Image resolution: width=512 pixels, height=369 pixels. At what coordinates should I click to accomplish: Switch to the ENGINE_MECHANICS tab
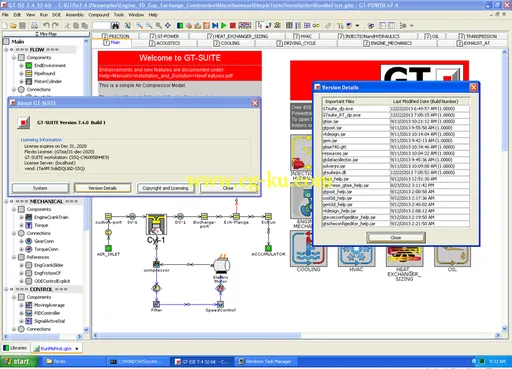coord(388,43)
